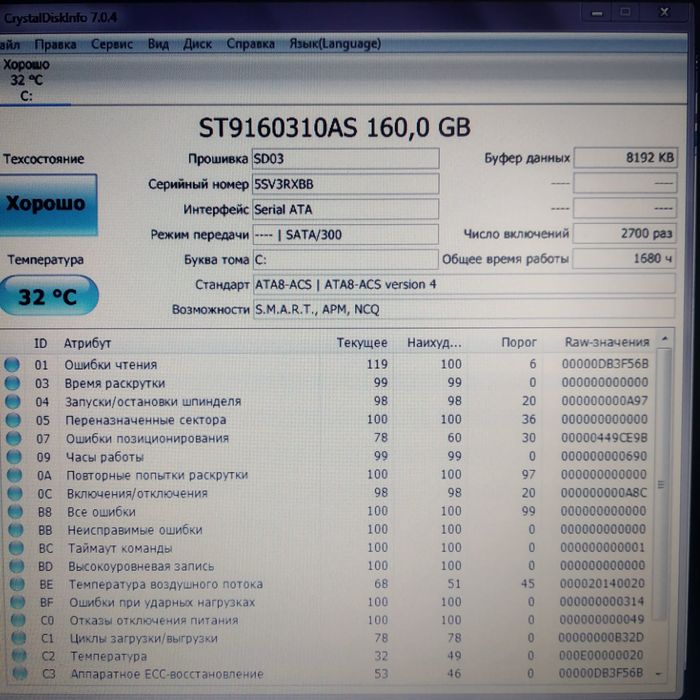700x700 pixels.
Task: Open the Вид menu
Action: [x=158, y=44]
